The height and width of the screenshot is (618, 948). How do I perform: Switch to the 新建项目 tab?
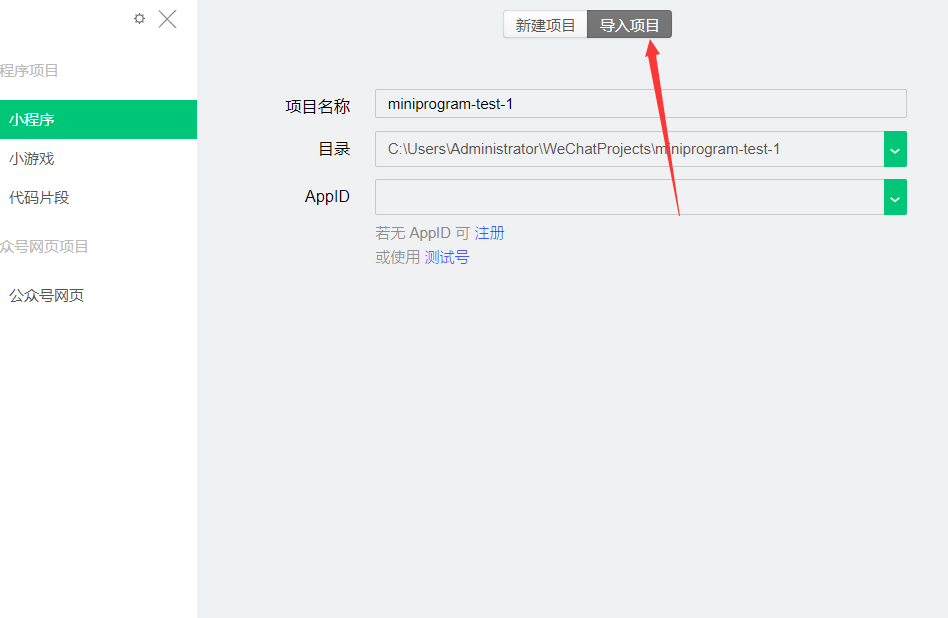pyautogui.click(x=545, y=25)
